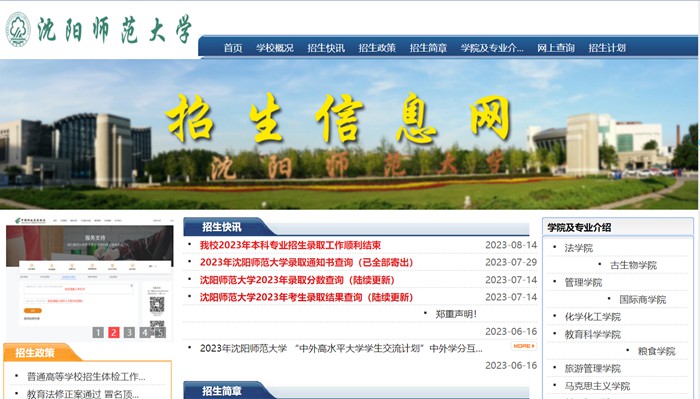Open the 管理学院 college link

(583, 283)
